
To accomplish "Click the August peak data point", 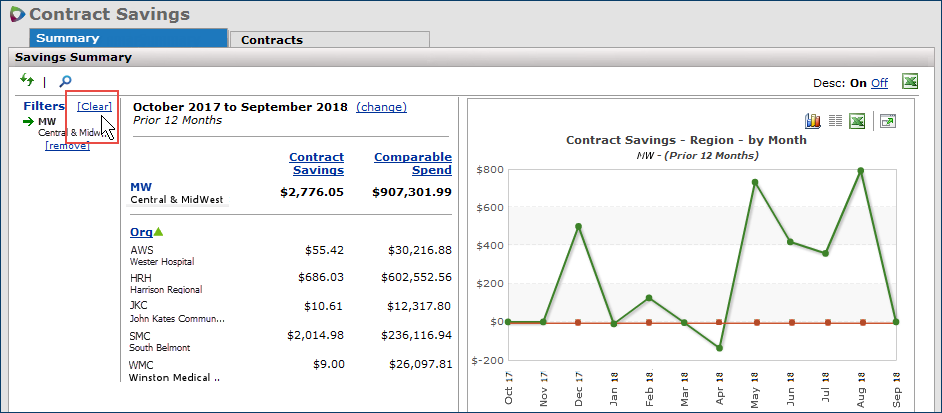I will coord(860,171).
